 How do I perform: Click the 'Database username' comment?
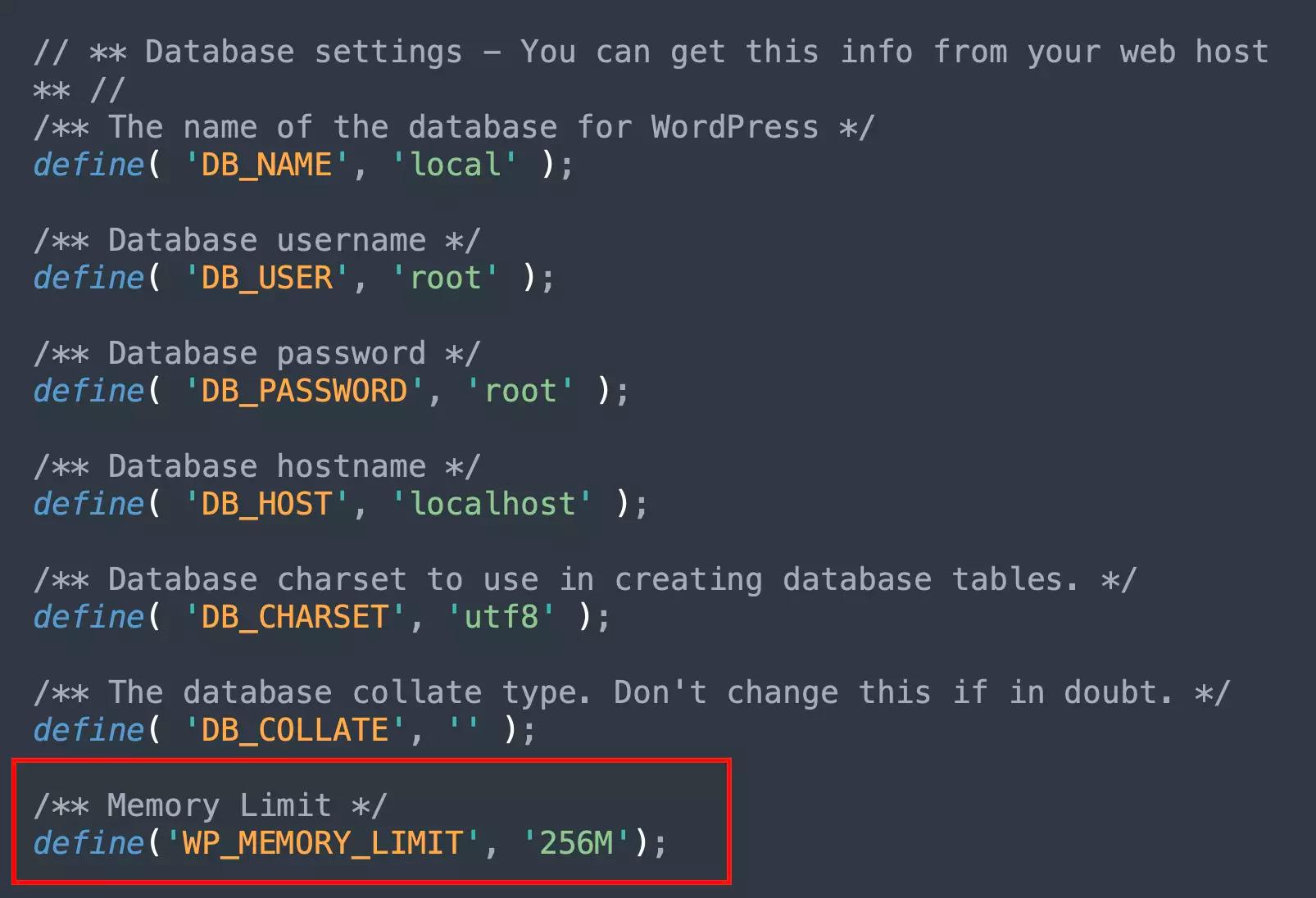[x=256, y=240]
